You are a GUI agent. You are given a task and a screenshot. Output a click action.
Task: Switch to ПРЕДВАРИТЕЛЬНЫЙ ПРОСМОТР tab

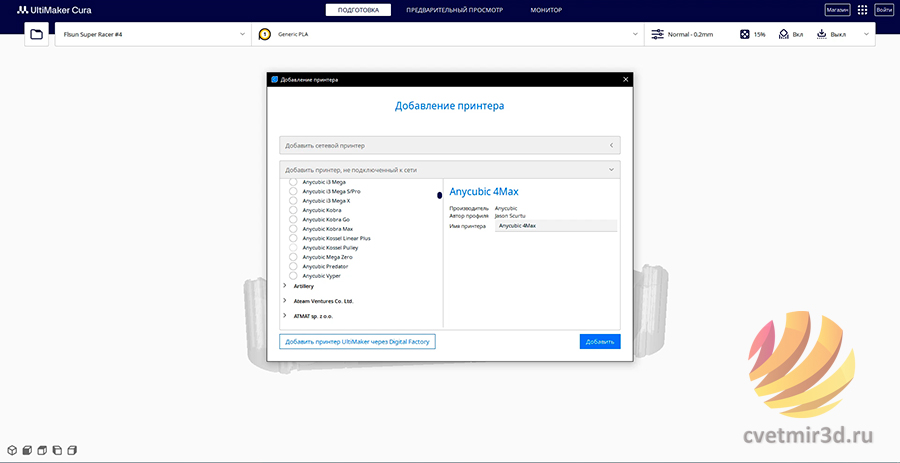[x=455, y=10]
